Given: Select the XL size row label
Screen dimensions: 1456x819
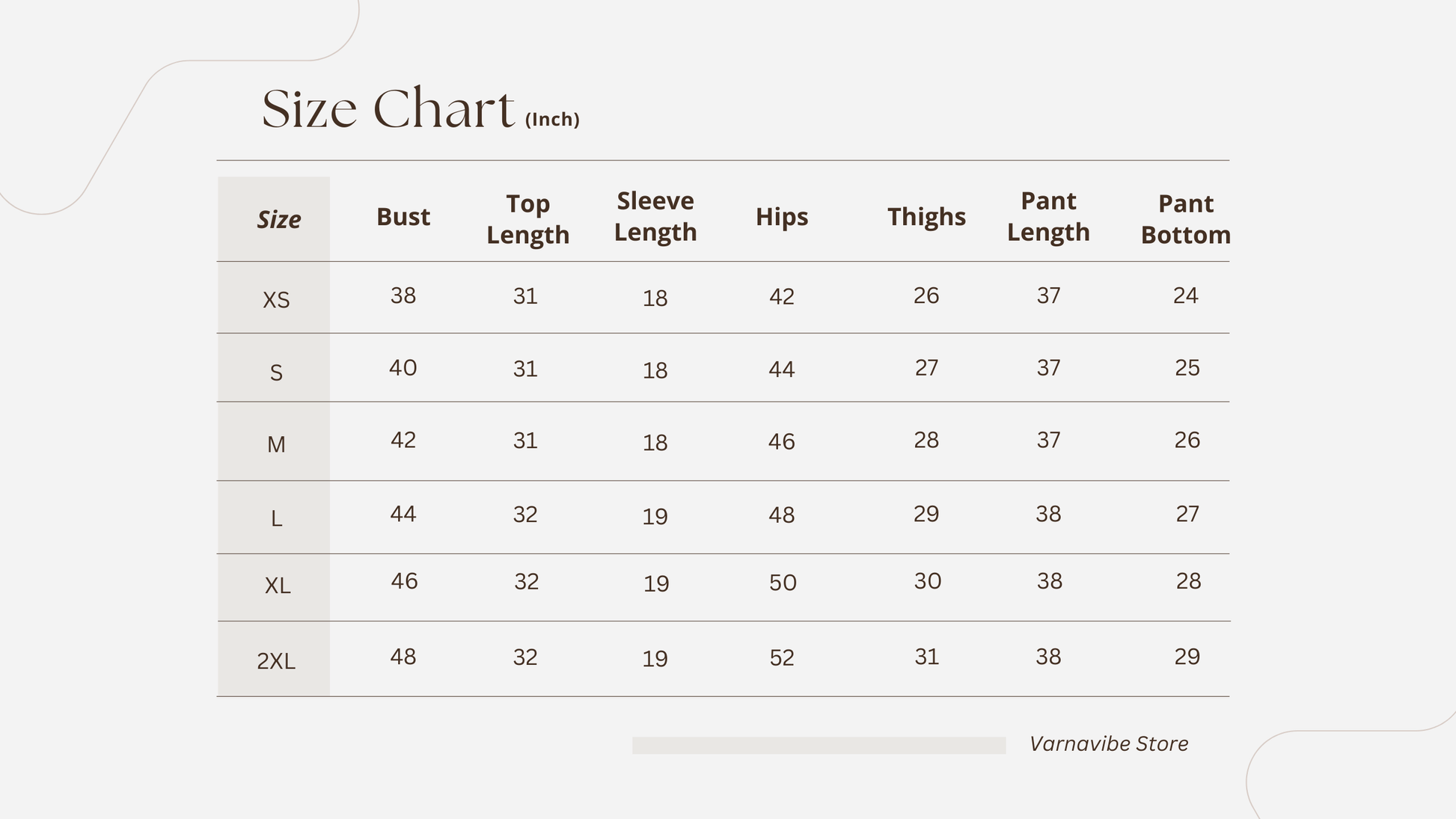Looking at the screenshot, I should tap(278, 586).
